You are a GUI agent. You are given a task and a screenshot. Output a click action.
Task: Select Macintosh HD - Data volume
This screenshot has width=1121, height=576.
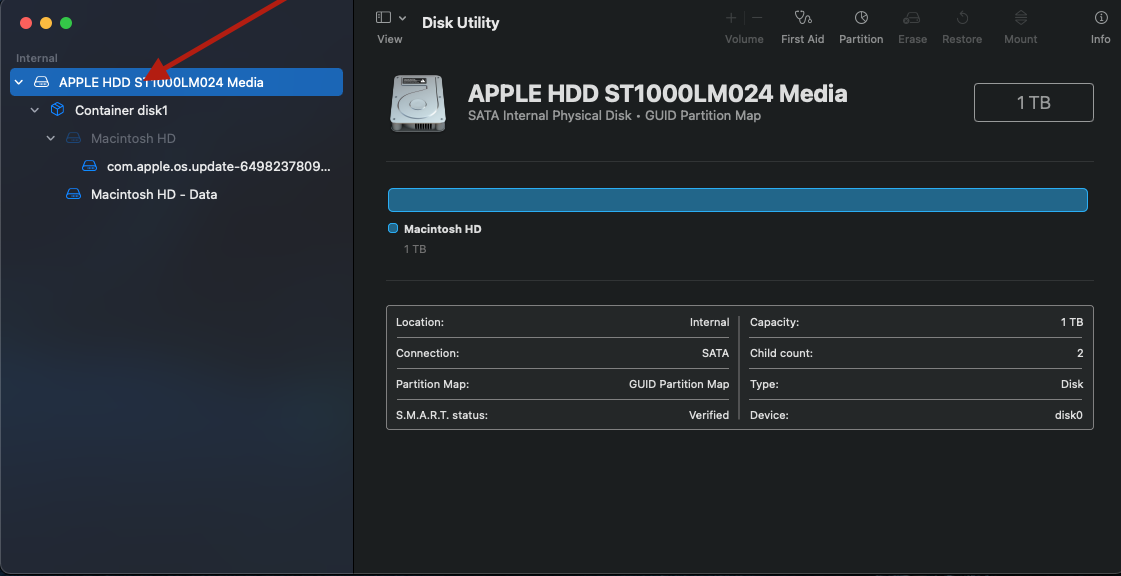click(153, 194)
